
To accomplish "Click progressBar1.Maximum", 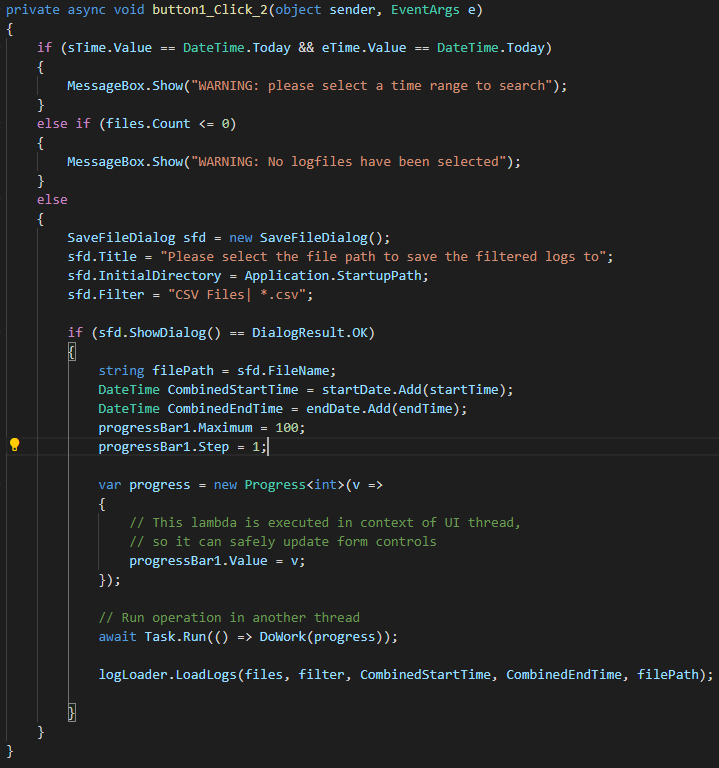I will pos(175,428).
